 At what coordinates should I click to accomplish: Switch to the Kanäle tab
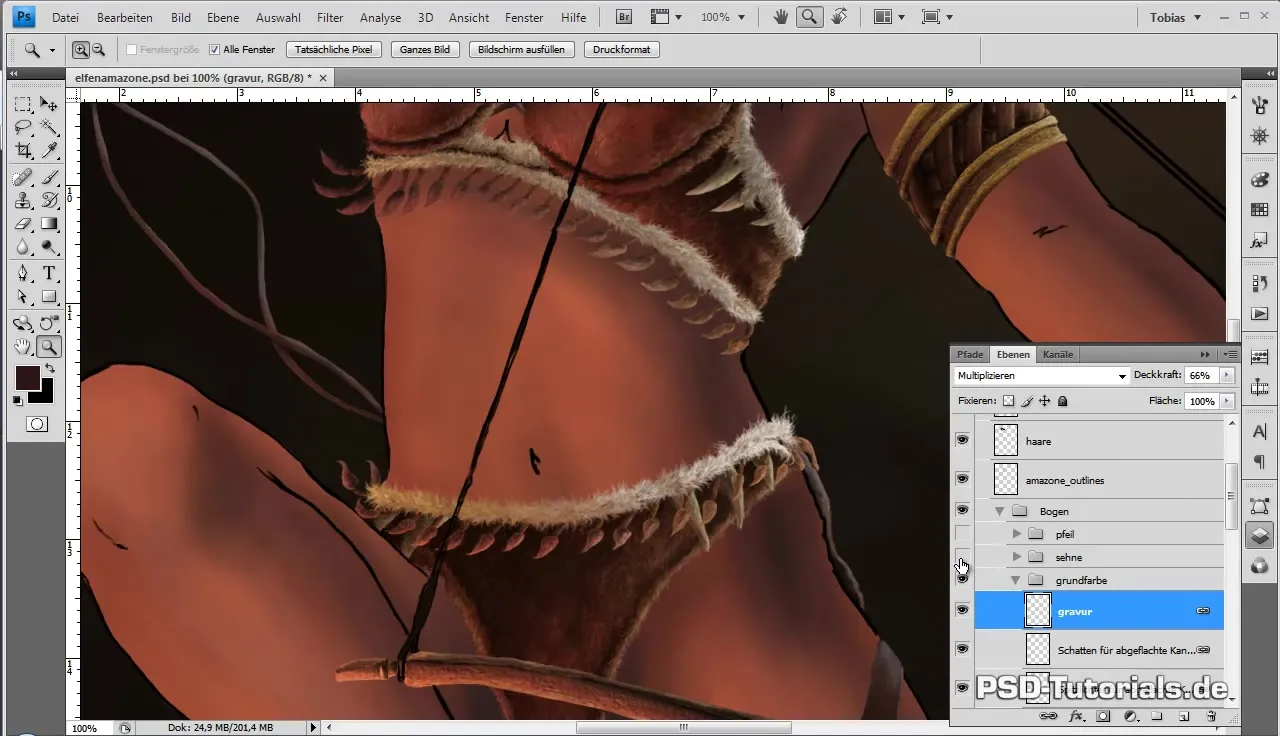tap(1057, 354)
